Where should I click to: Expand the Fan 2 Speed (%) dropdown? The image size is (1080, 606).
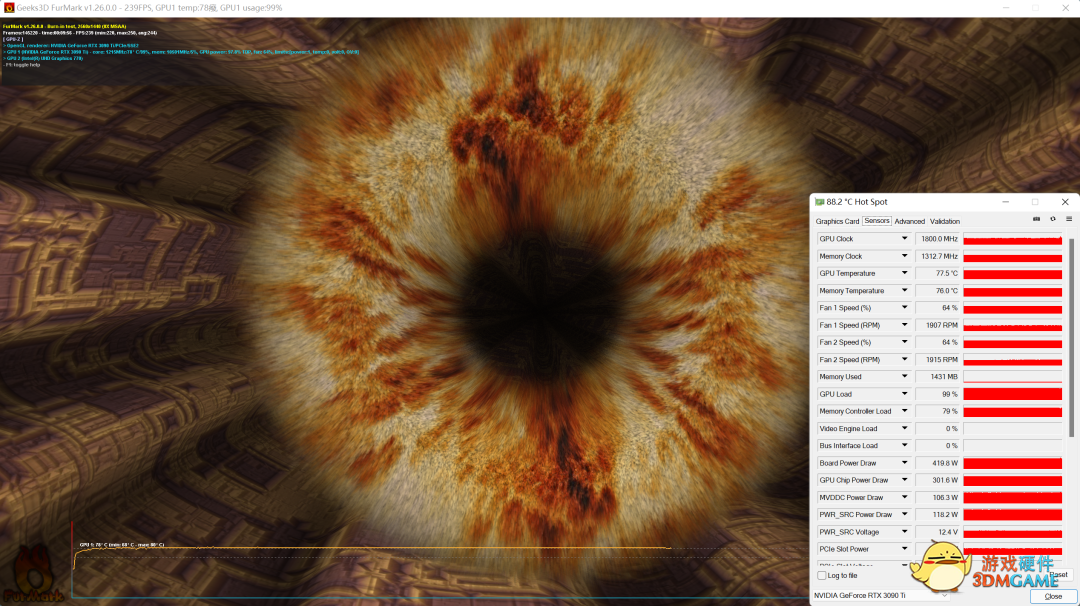coord(904,342)
